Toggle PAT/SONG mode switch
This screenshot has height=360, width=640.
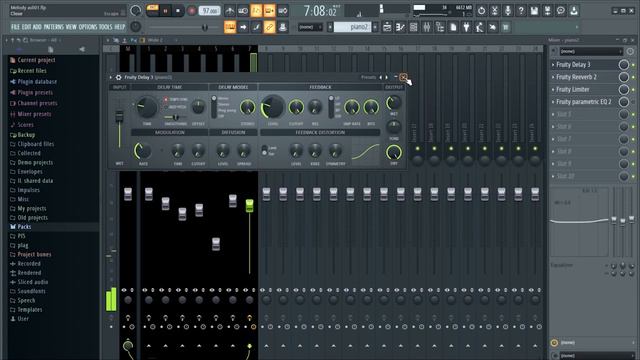coord(153,11)
